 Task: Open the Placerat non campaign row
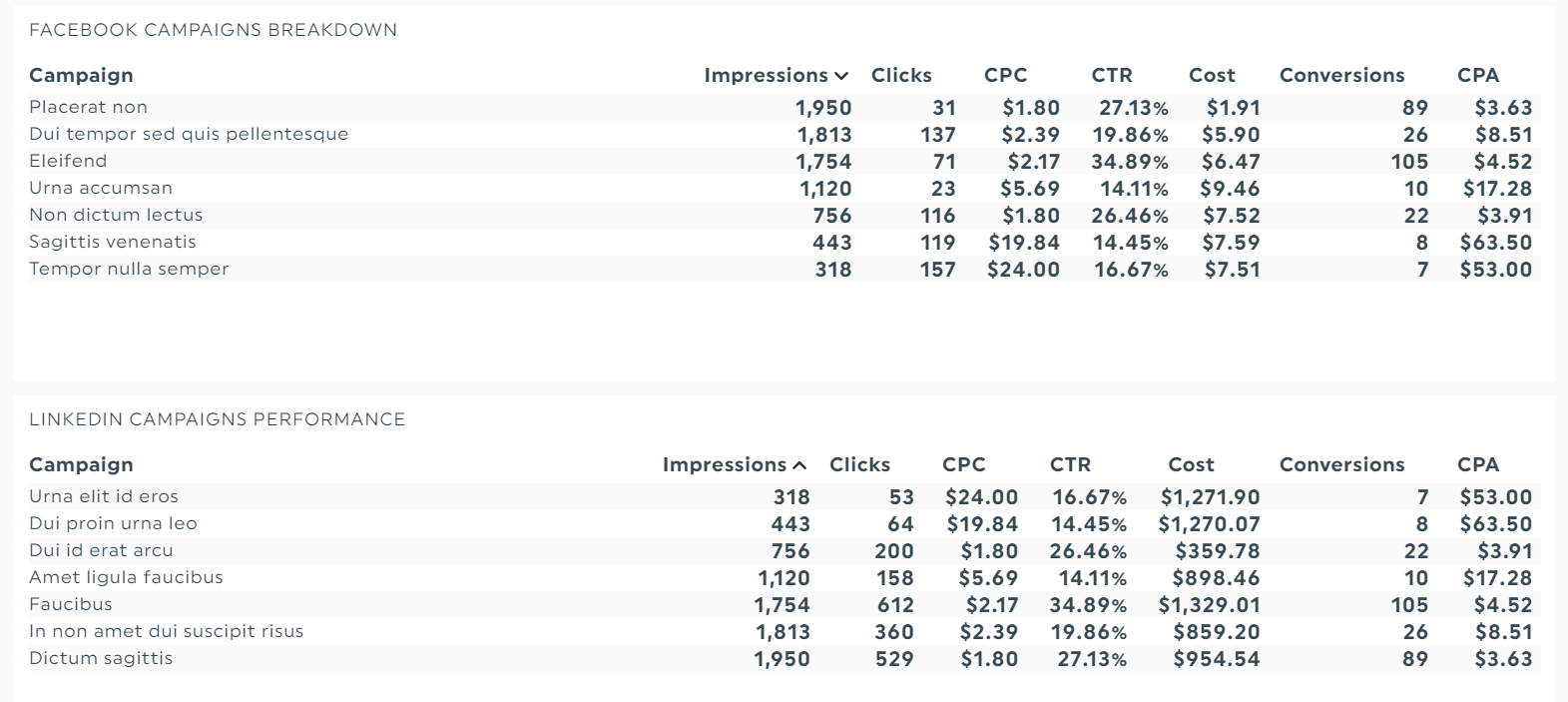[784, 108]
